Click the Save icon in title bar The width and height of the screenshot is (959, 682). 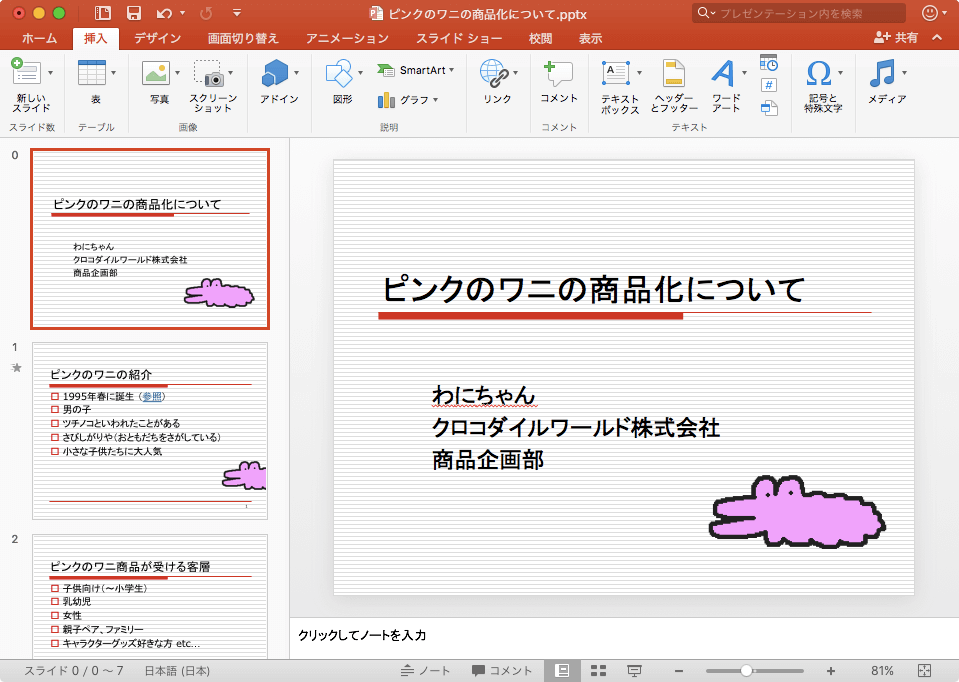[x=133, y=13]
